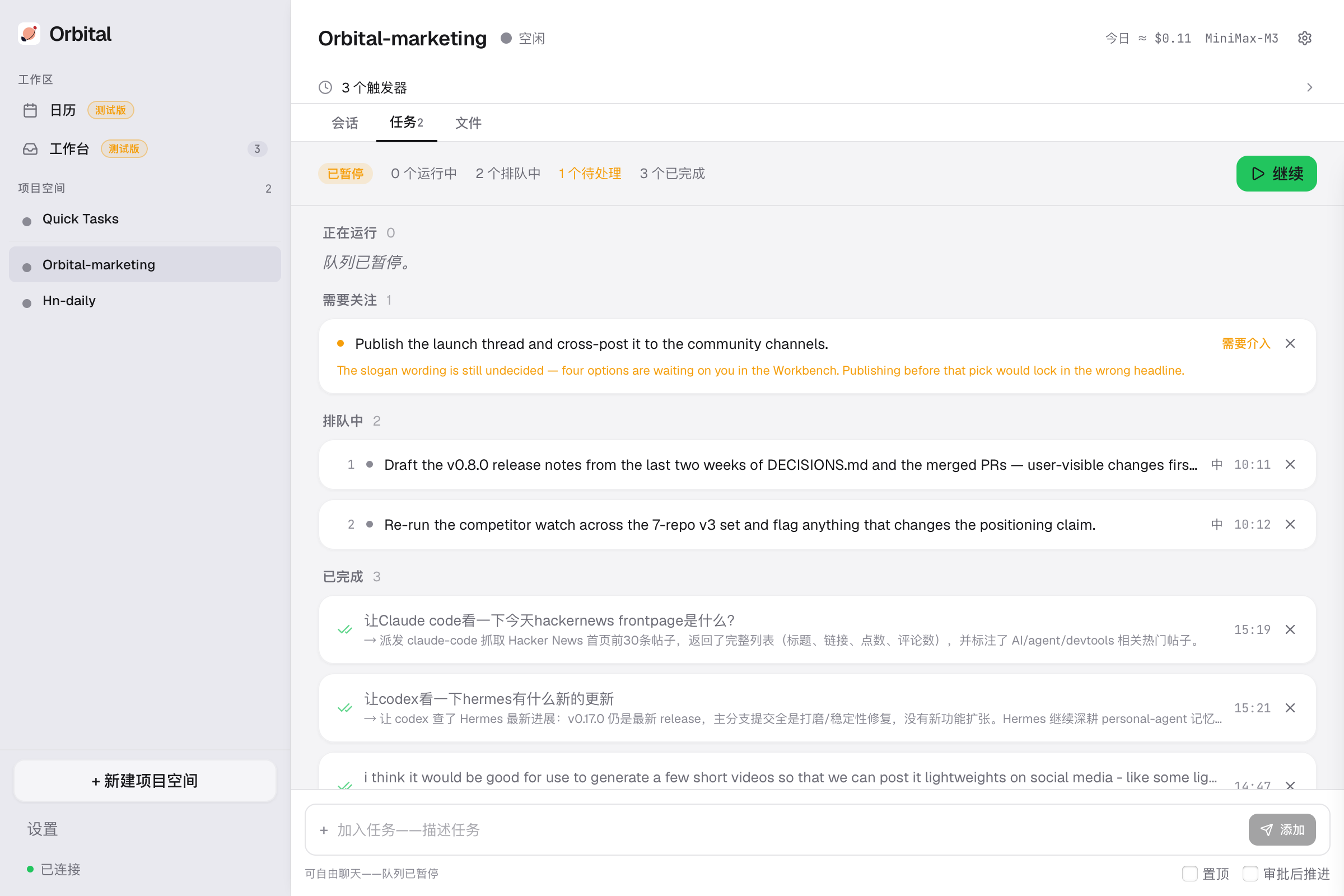Click the plus icon in task input
Viewport: 1344px width, 896px height.
point(324,830)
